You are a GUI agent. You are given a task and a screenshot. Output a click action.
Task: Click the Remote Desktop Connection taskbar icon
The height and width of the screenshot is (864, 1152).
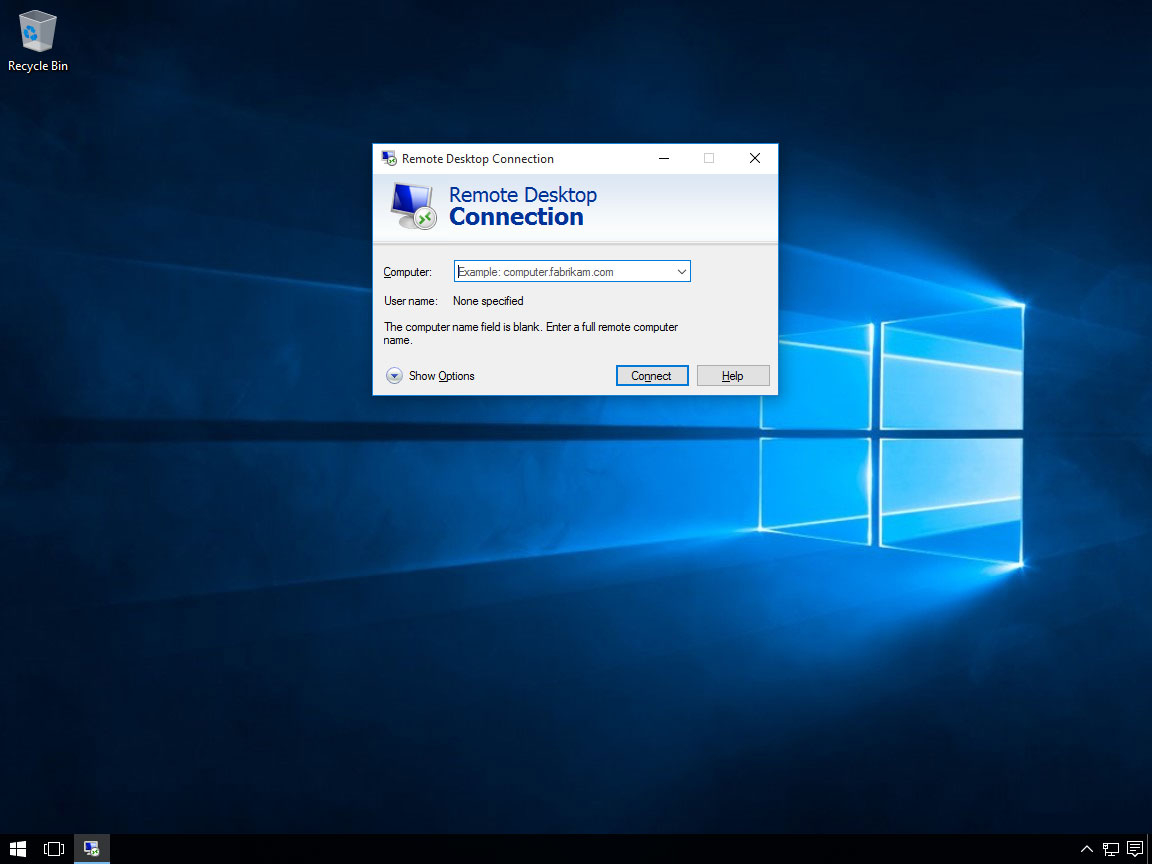click(92, 849)
